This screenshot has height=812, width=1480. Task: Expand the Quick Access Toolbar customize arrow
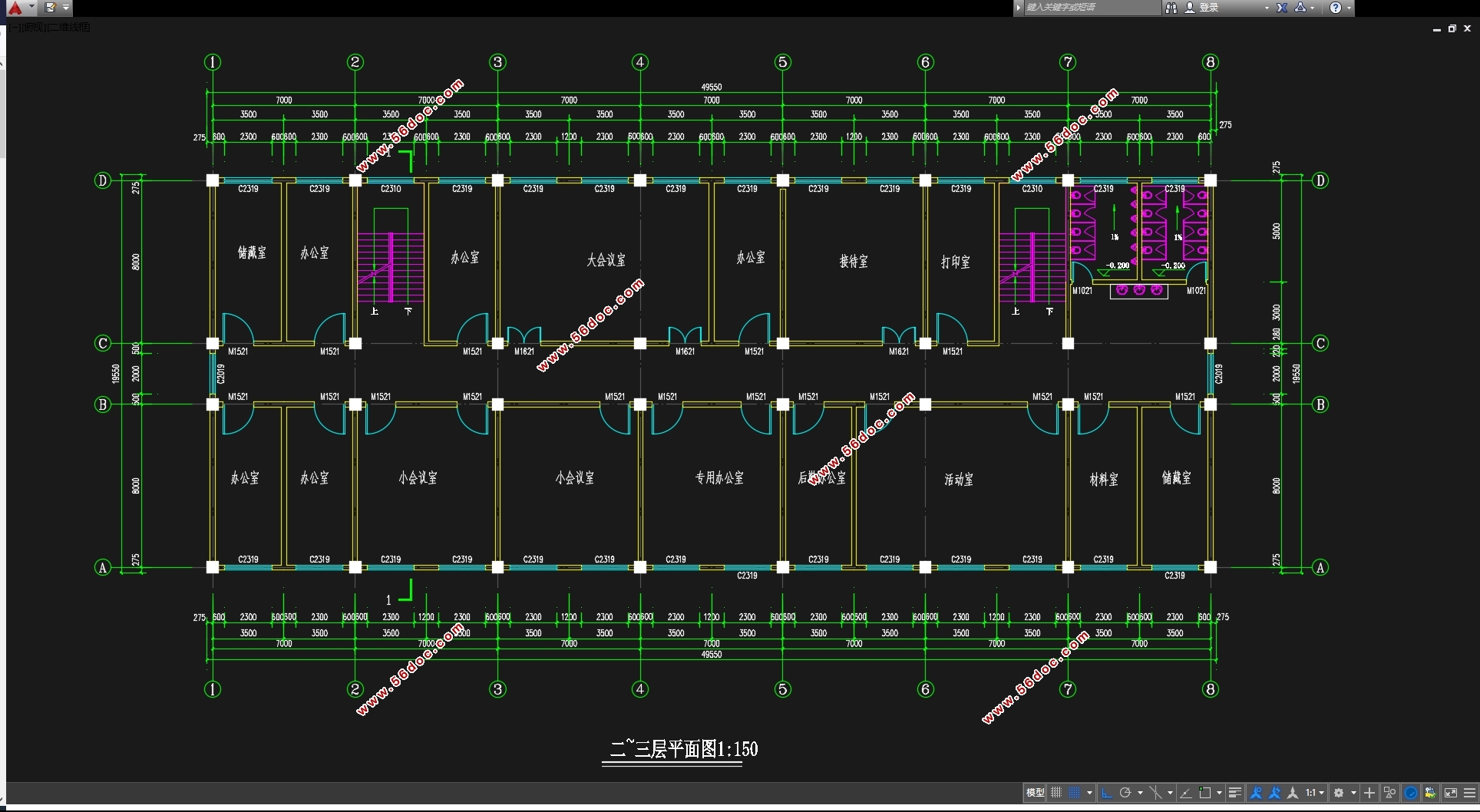coord(66,8)
